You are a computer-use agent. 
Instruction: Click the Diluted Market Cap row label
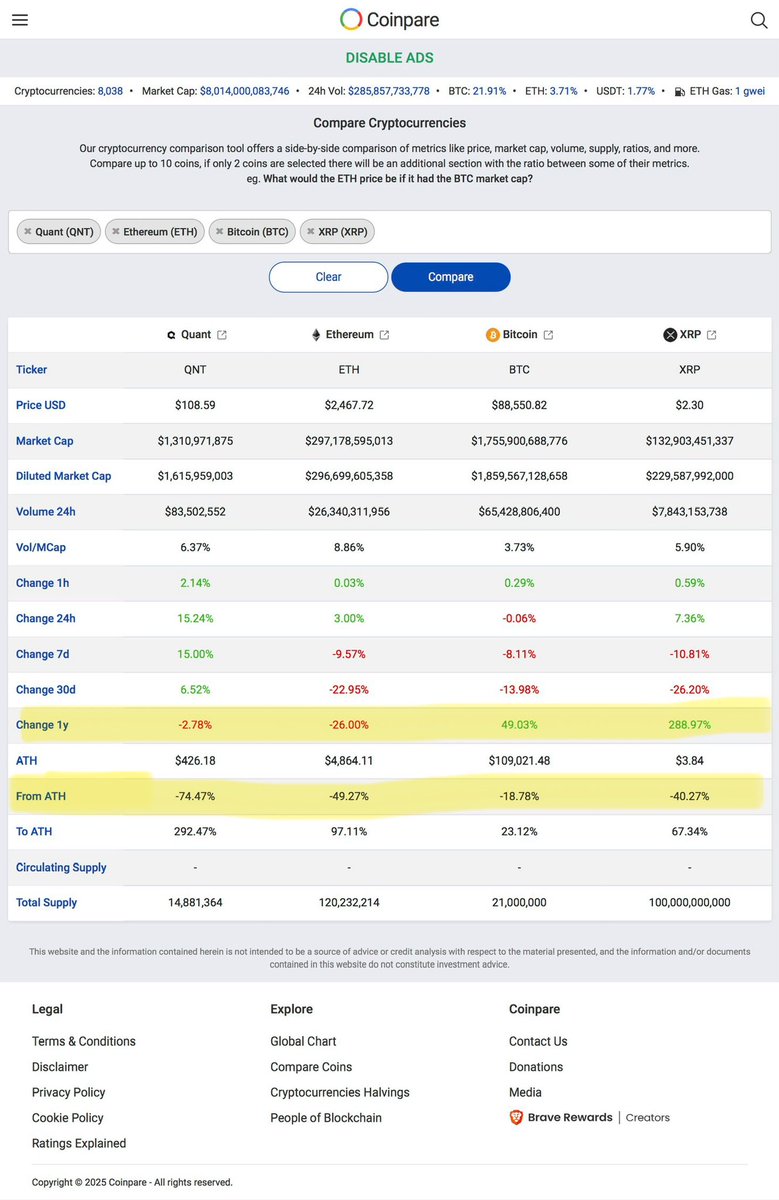point(64,476)
